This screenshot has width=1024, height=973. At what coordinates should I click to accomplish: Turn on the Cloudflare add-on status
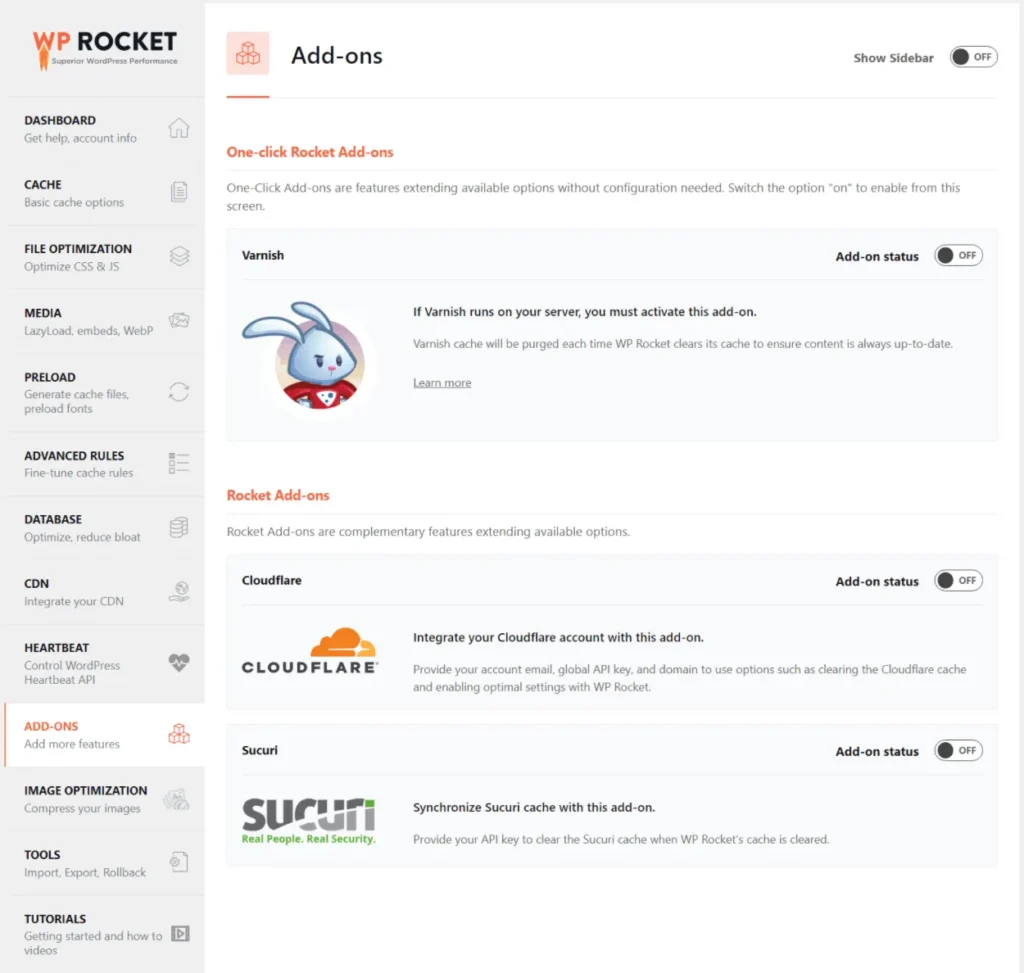[958, 581]
